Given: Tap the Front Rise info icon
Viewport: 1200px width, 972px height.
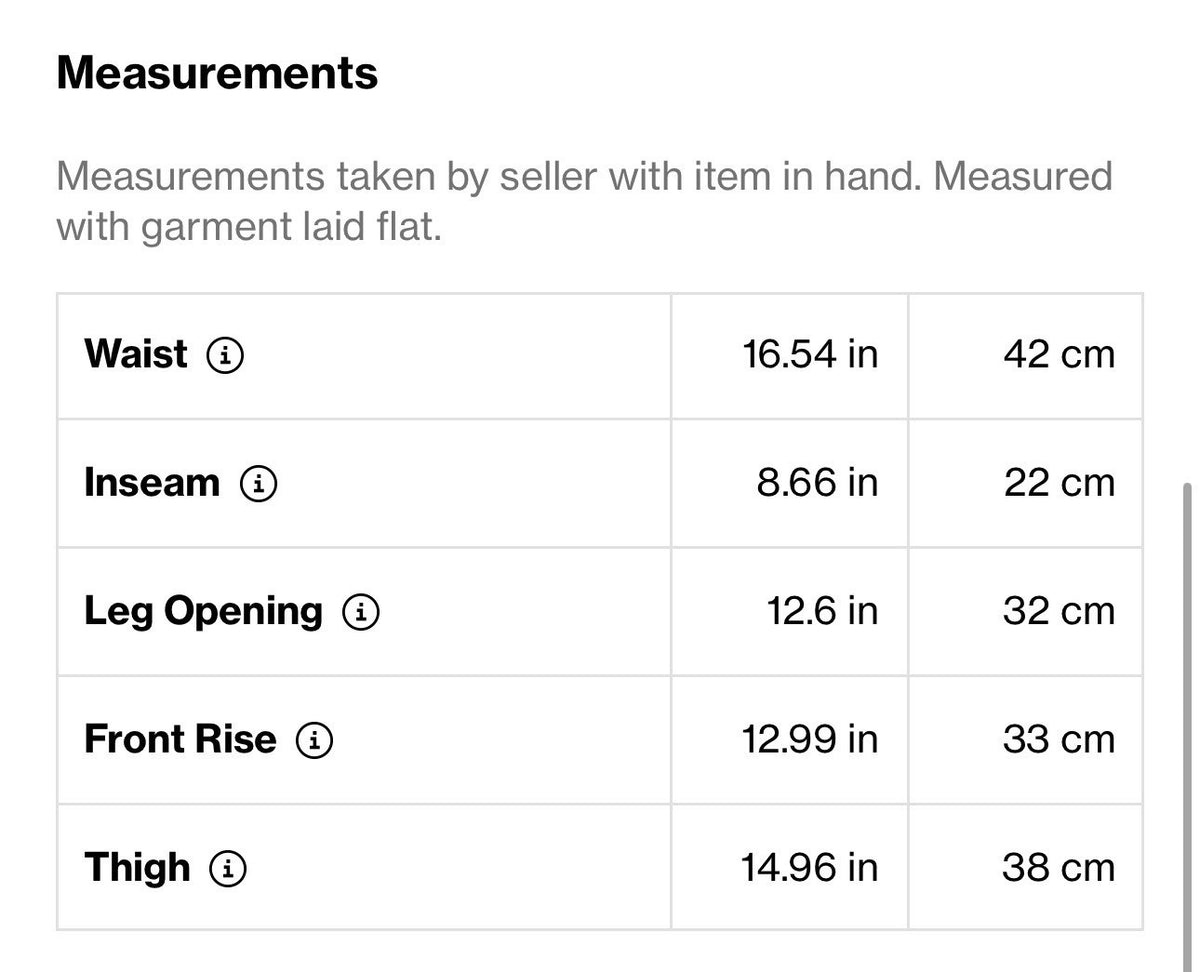Looking at the screenshot, I should [315, 740].
